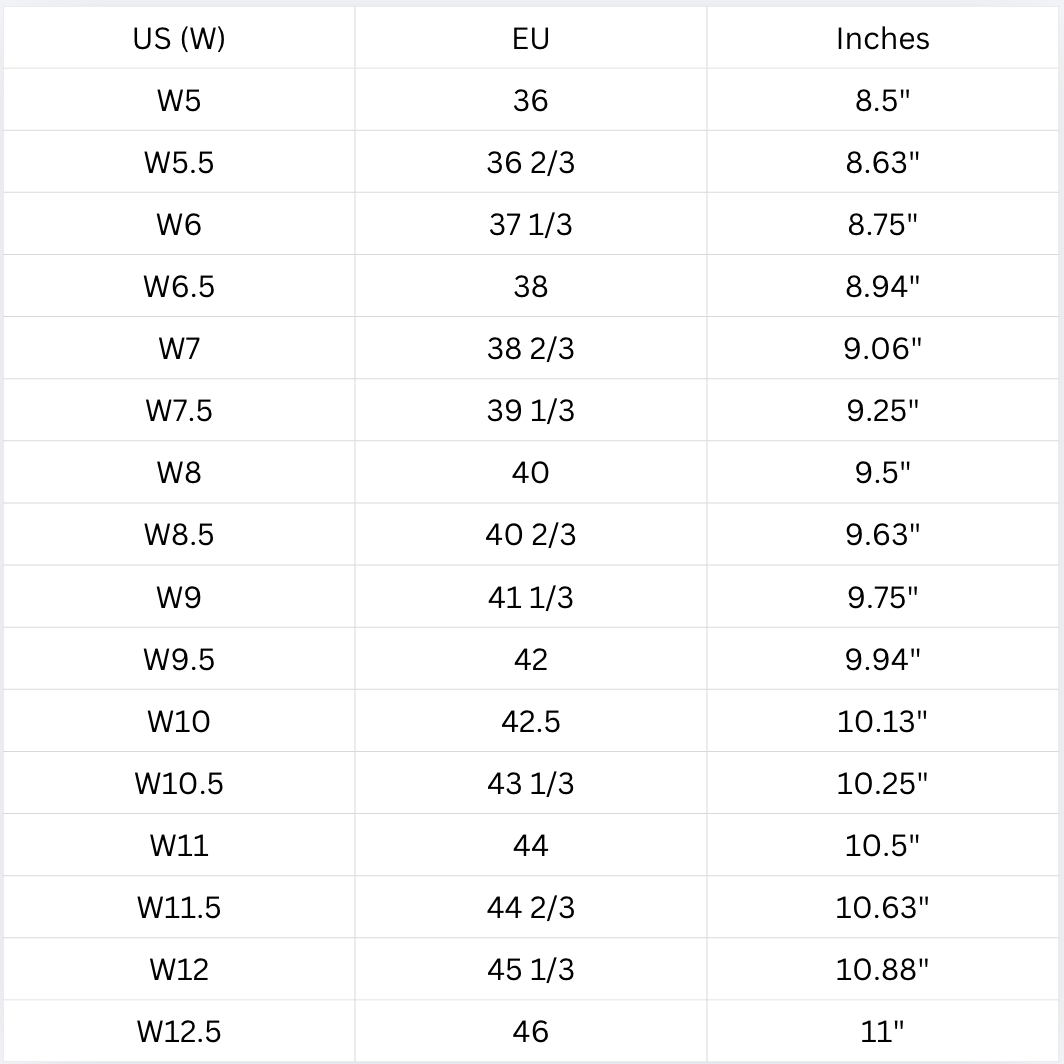Select the W12 size cell
The height and width of the screenshot is (1064, 1064).
click(179, 970)
